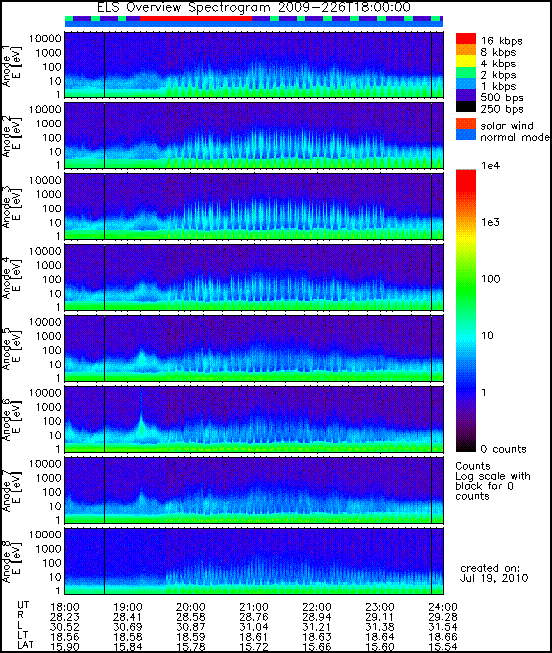Click the red segment of telemetry rate bar
Screen dimensions: 552x653
[196, 19]
